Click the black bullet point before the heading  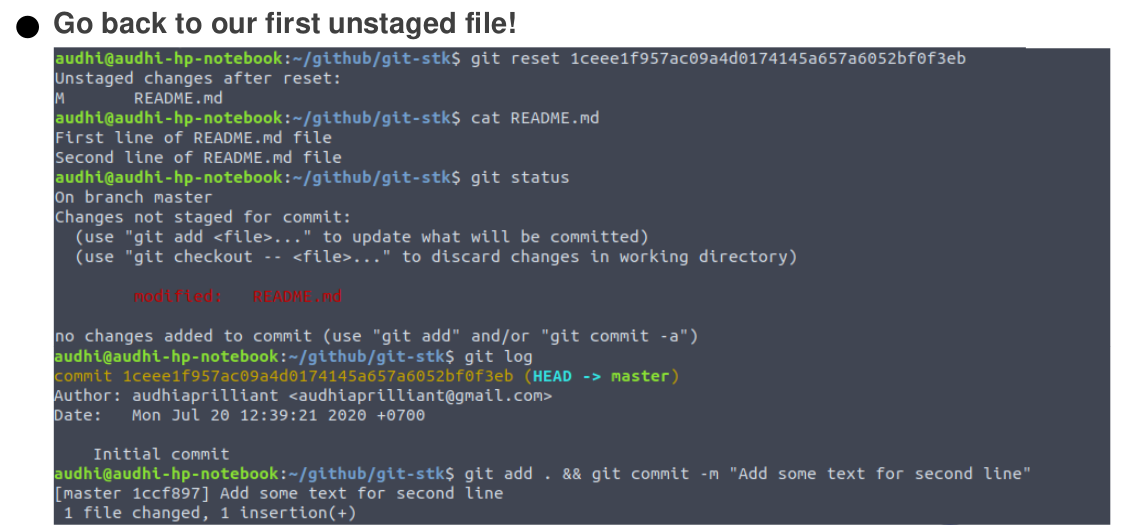point(28,27)
